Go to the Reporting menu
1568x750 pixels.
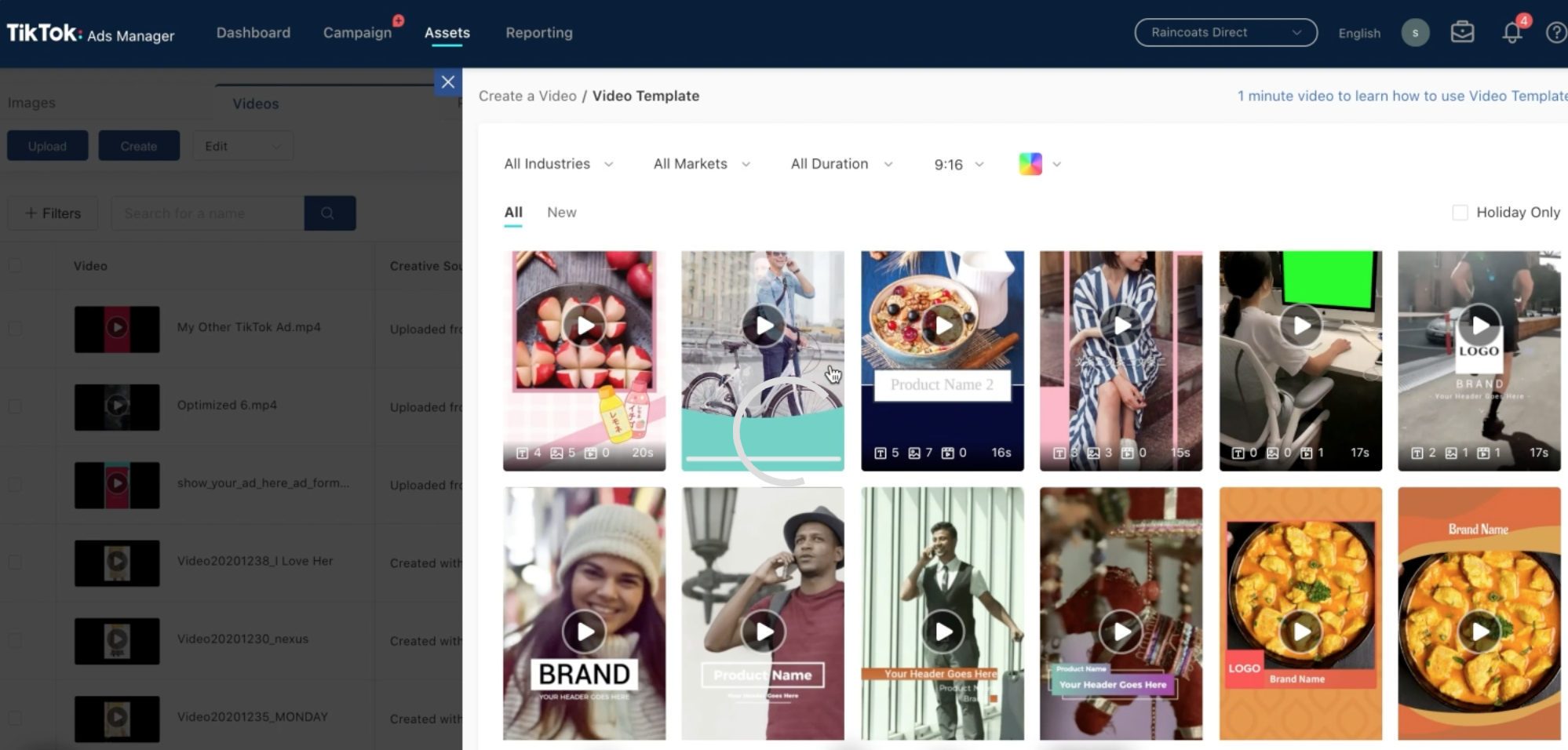[x=538, y=33]
